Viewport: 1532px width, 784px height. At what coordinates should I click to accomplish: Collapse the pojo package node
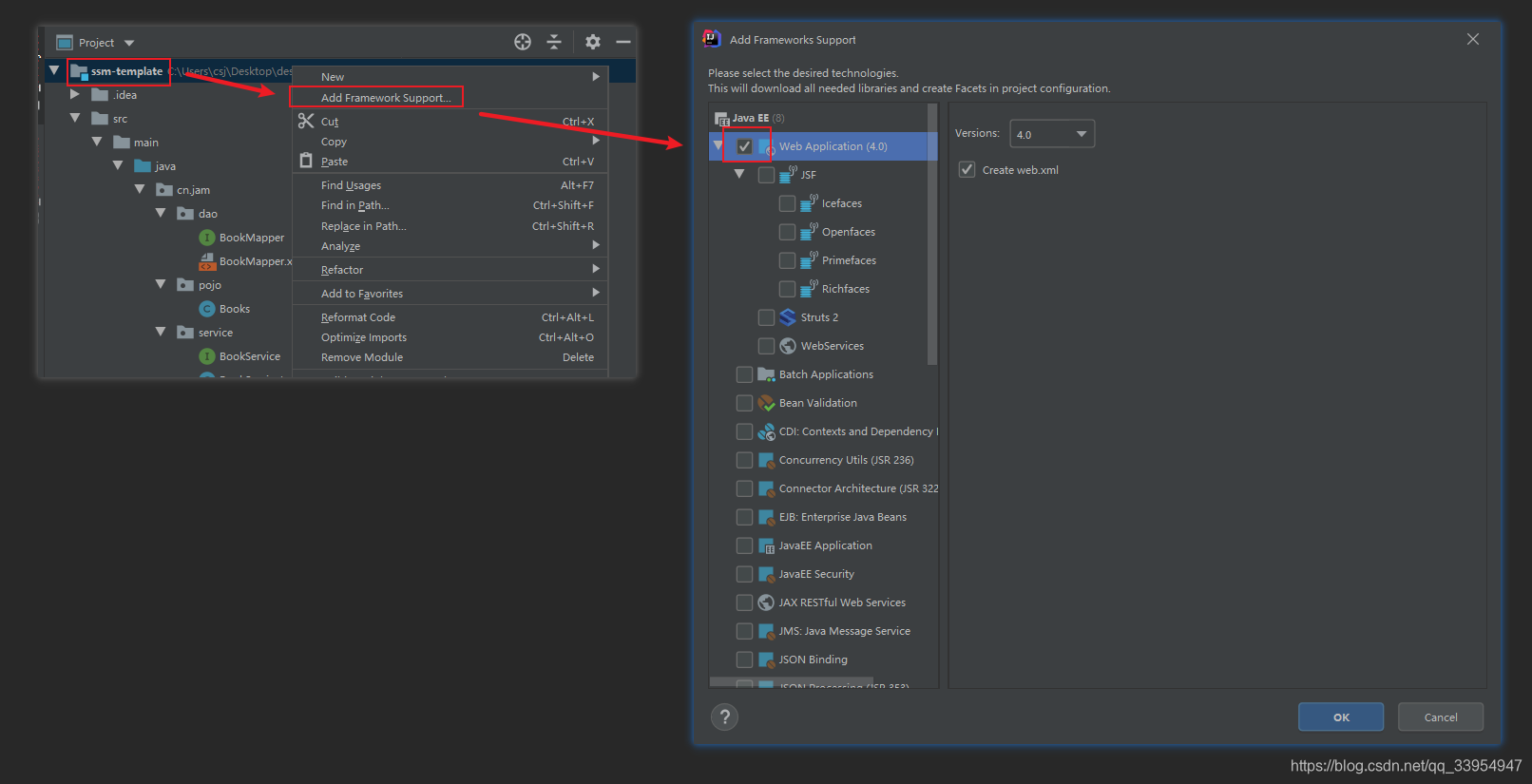(x=161, y=284)
